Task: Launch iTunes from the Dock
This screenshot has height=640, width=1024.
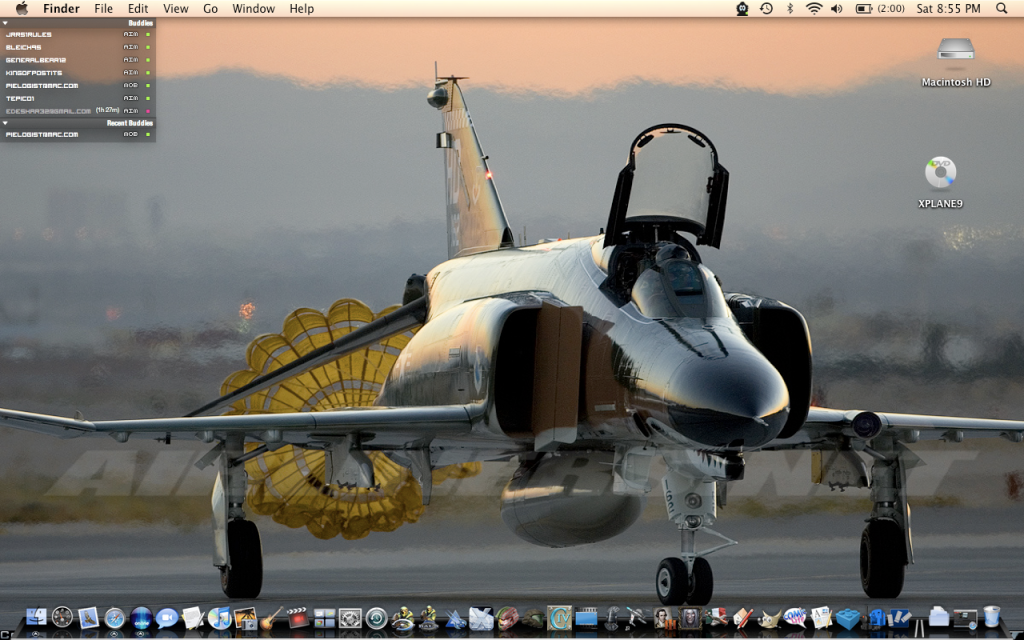Action: tap(219, 617)
